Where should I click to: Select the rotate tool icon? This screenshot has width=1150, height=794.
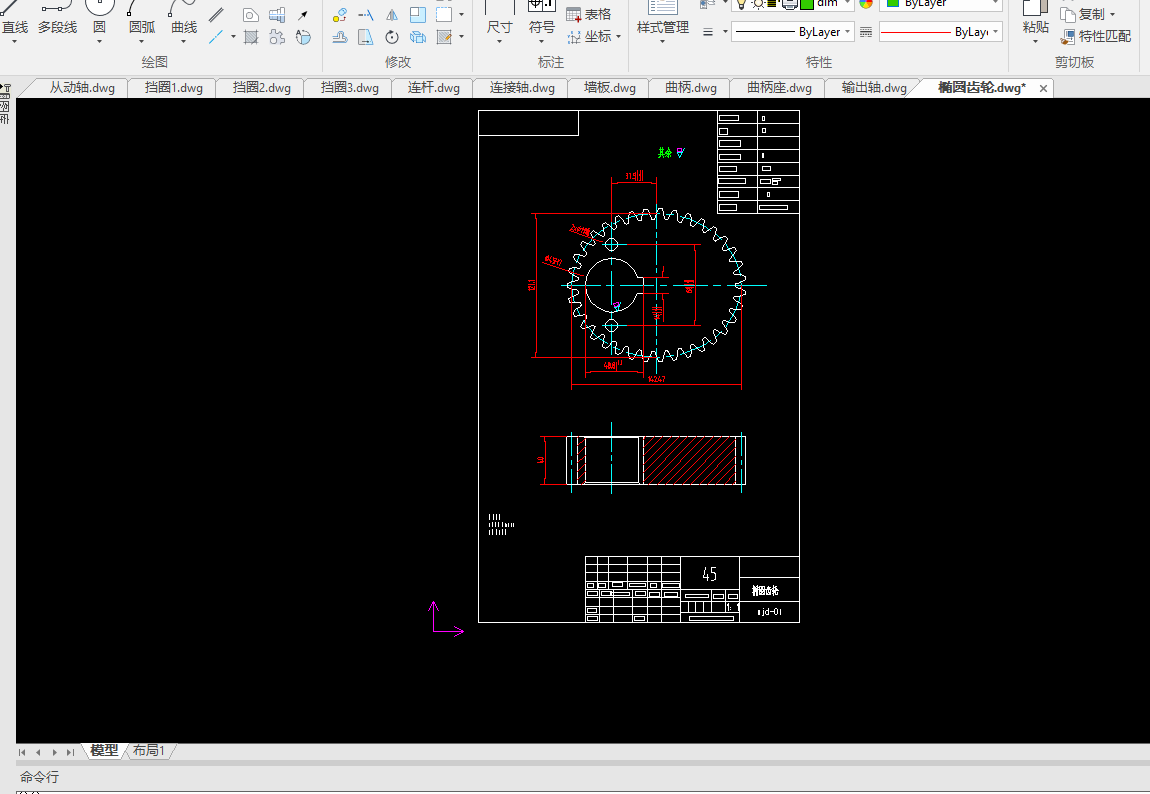(x=392, y=37)
